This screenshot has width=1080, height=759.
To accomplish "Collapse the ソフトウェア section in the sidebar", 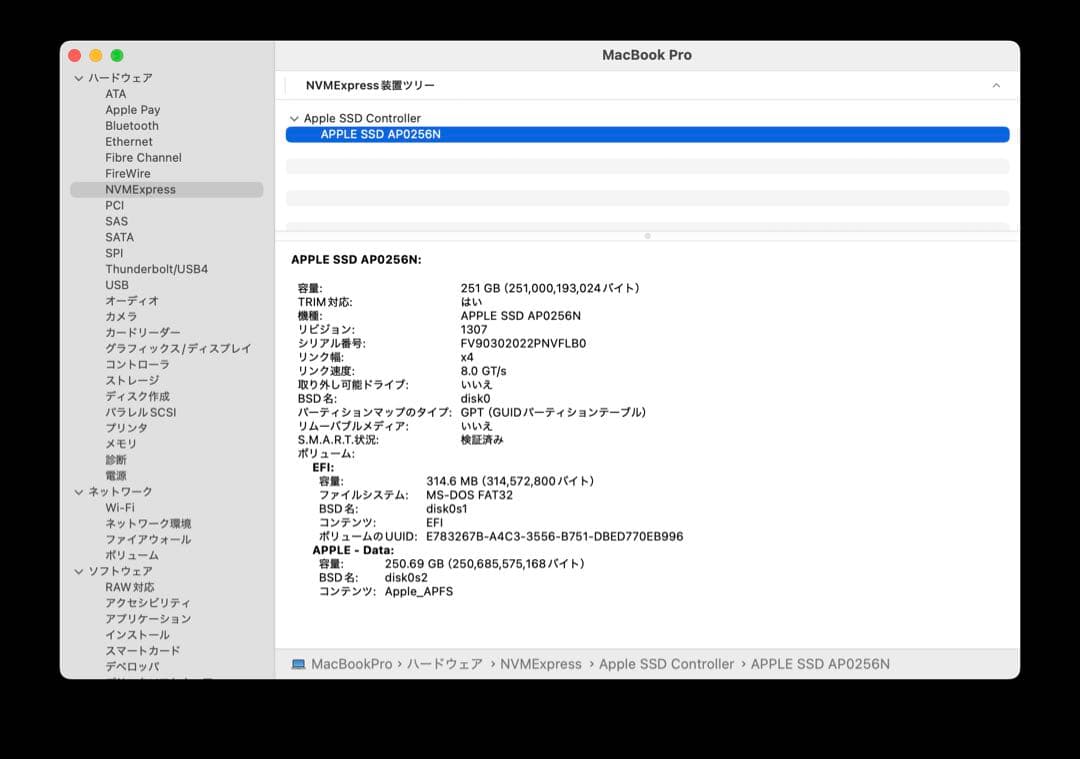I will point(78,571).
